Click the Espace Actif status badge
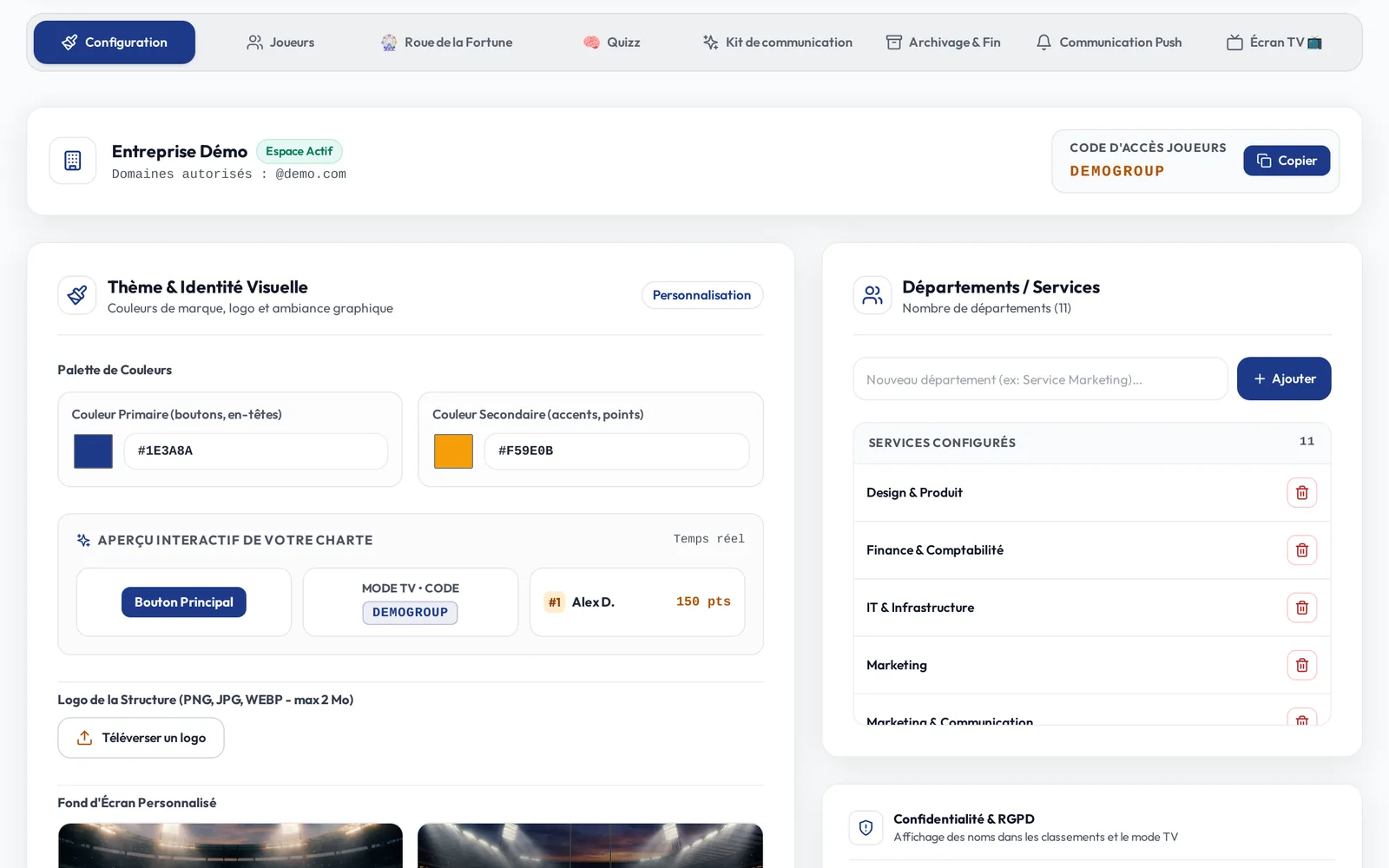 click(x=300, y=151)
